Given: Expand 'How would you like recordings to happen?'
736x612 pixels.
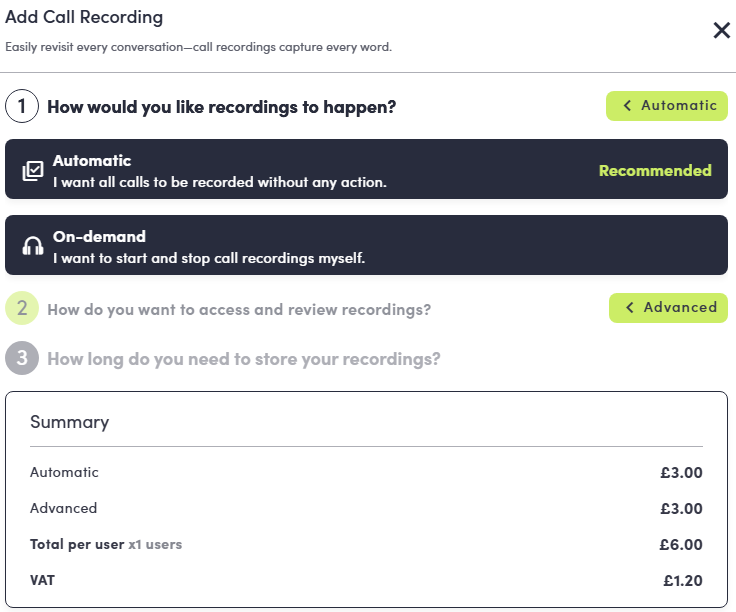Looking at the screenshot, I should pos(221,107).
